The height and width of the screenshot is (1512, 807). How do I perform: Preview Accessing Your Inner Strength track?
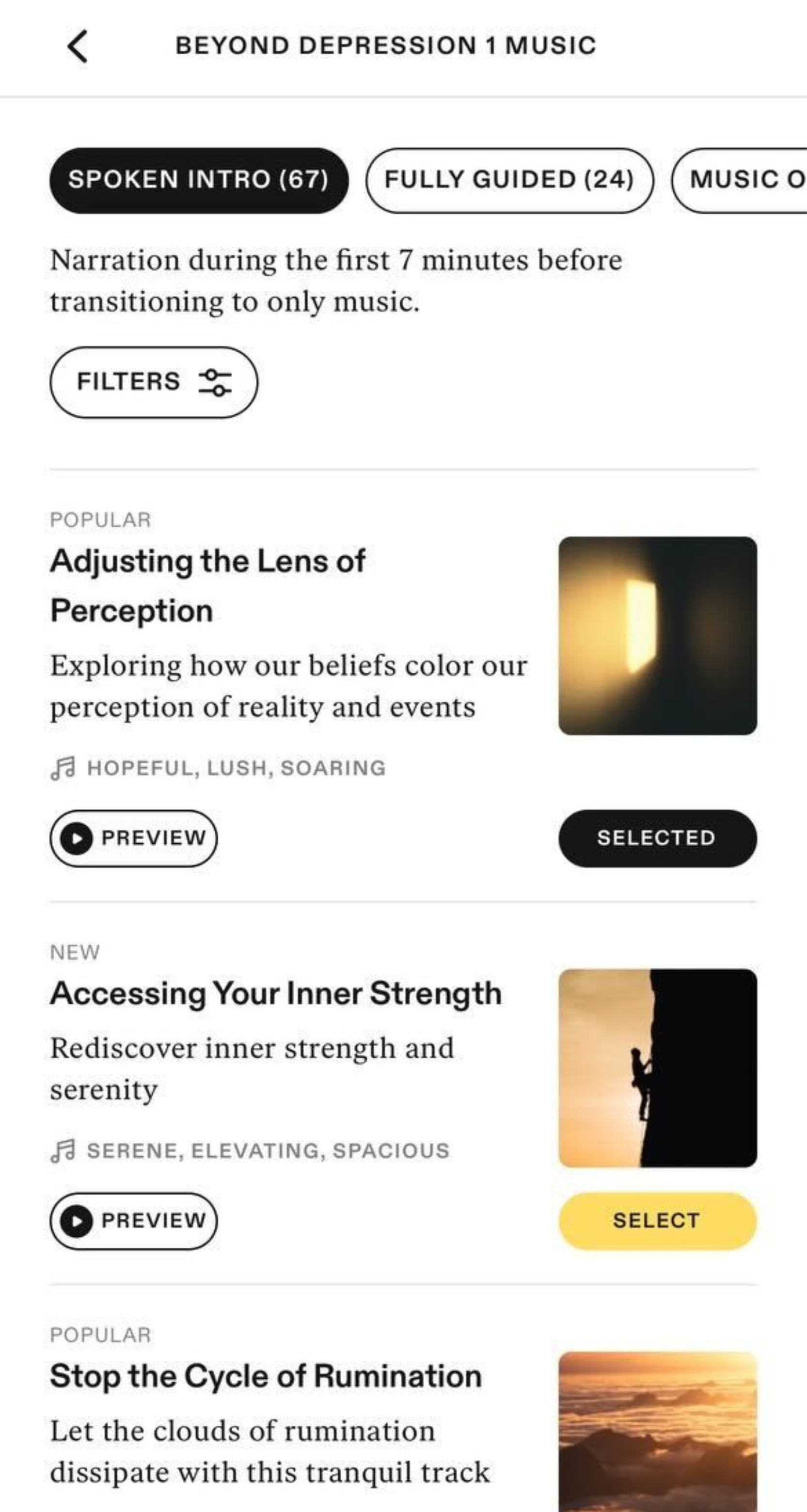point(134,1221)
